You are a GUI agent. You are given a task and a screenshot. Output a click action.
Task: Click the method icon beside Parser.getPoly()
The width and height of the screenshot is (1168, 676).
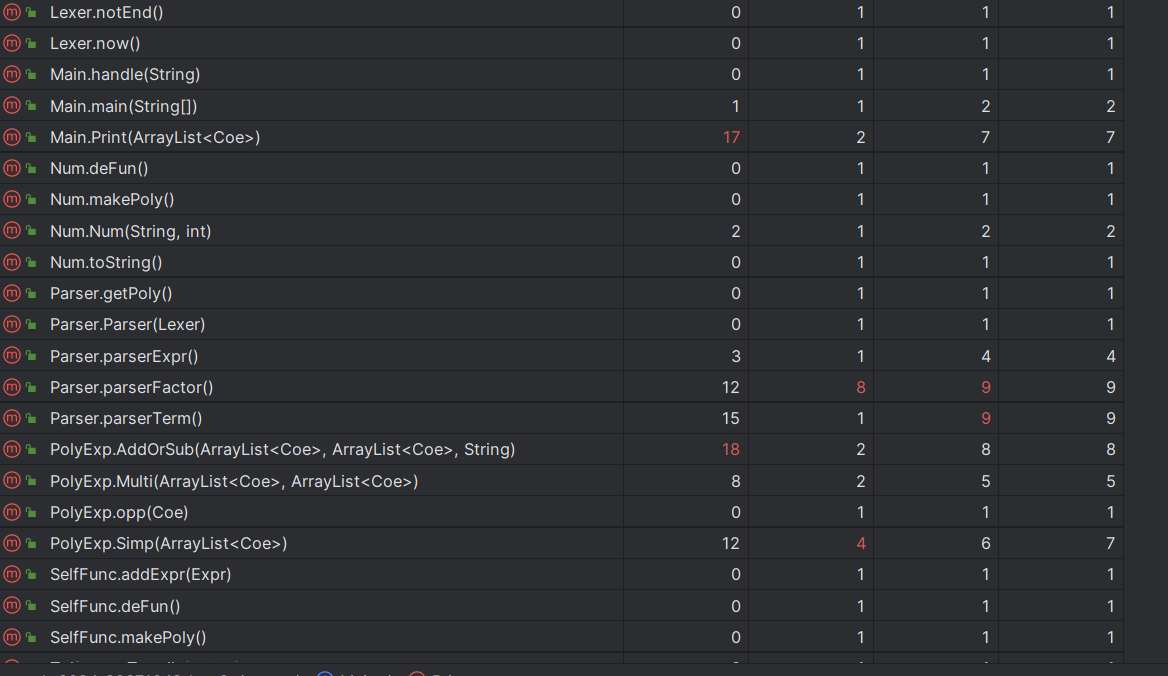click(12, 294)
